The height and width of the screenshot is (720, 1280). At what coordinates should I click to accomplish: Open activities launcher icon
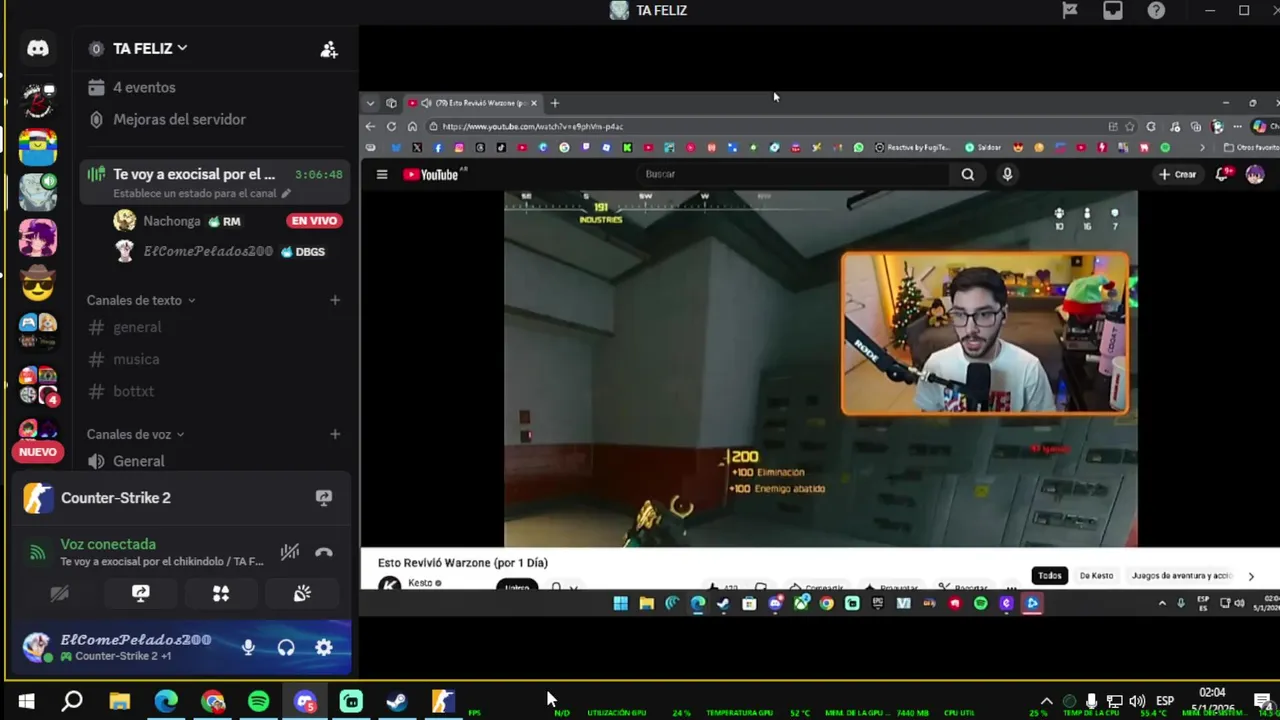click(221, 593)
